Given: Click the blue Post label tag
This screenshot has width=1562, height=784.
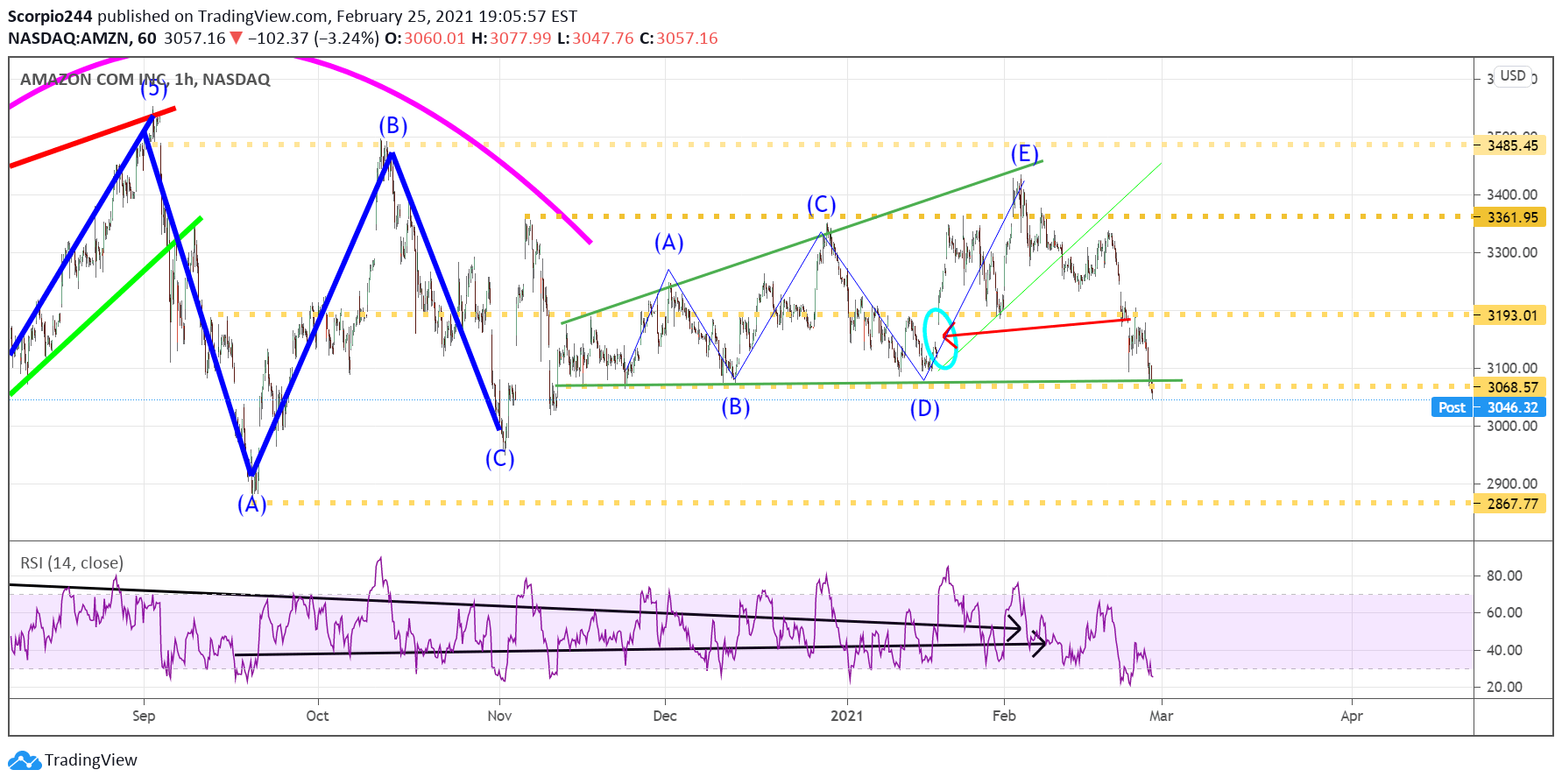Looking at the screenshot, I should click(x=1452, y=407).
